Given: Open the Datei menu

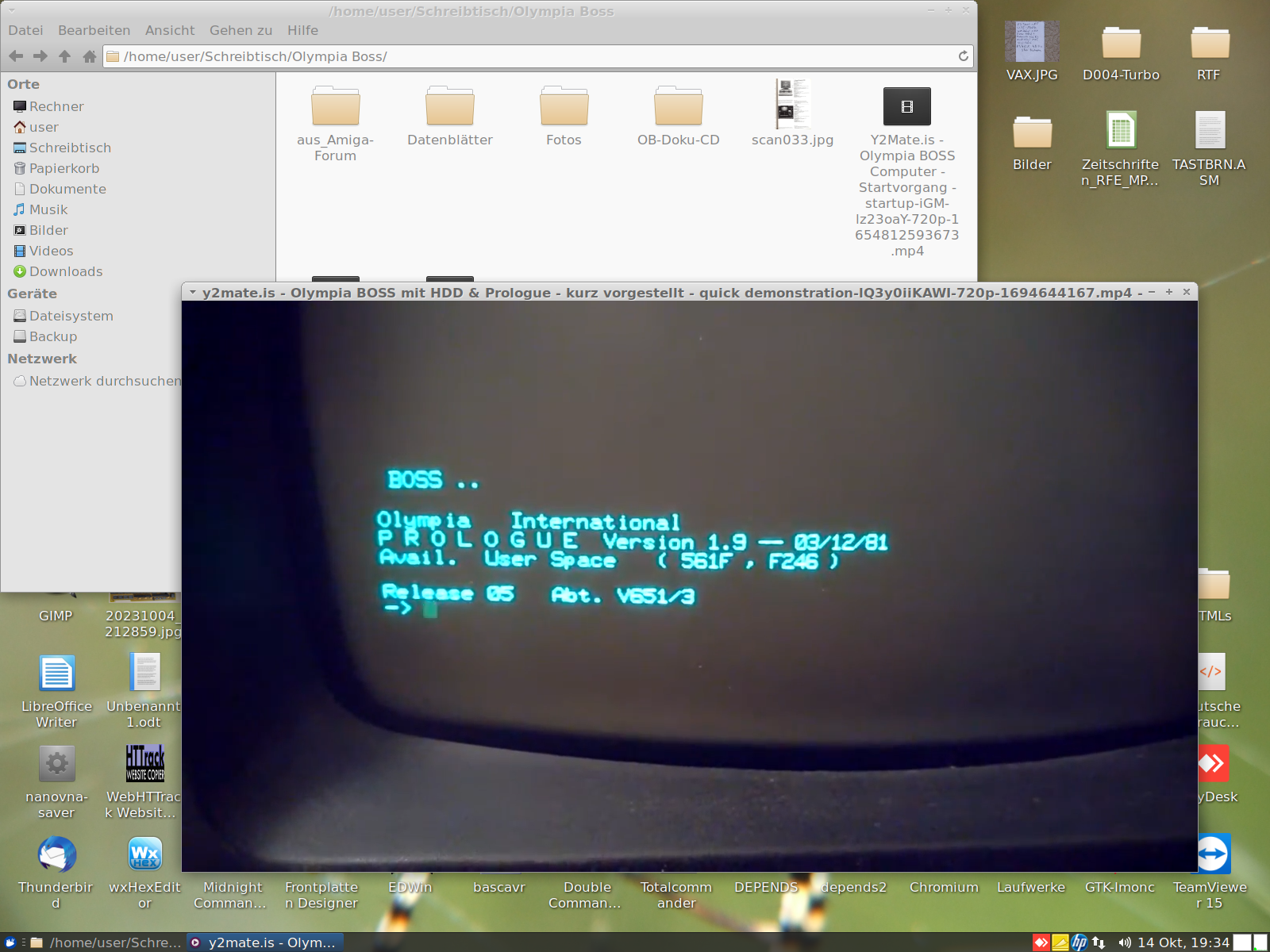Looking at the screenshot, I should pos(25,30).
